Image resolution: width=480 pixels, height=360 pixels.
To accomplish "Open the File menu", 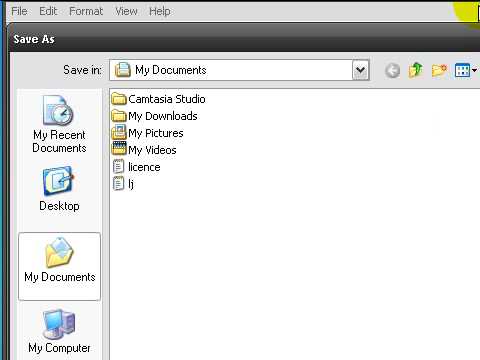I will [19, 11].
